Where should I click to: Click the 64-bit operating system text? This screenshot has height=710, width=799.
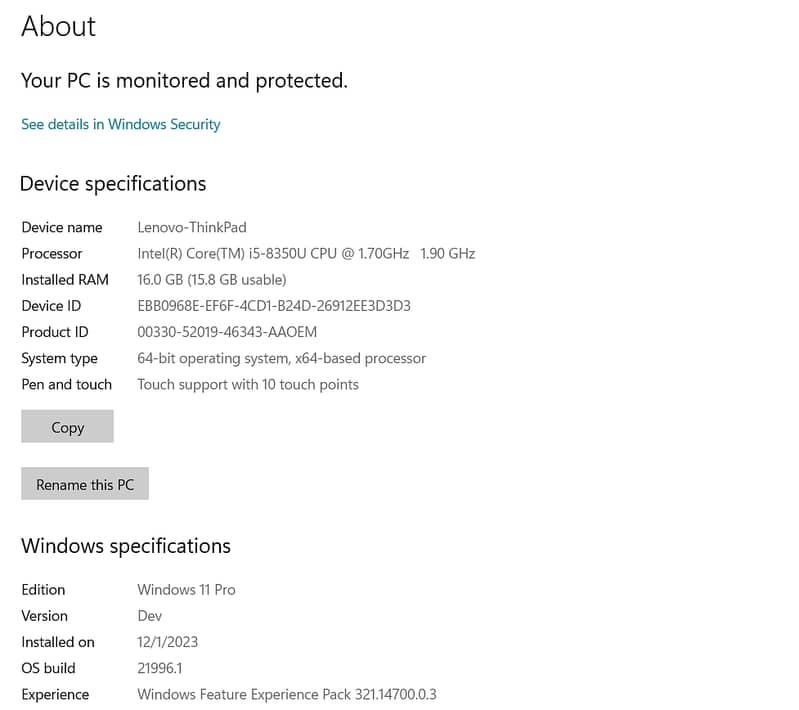tap(281, 358)
